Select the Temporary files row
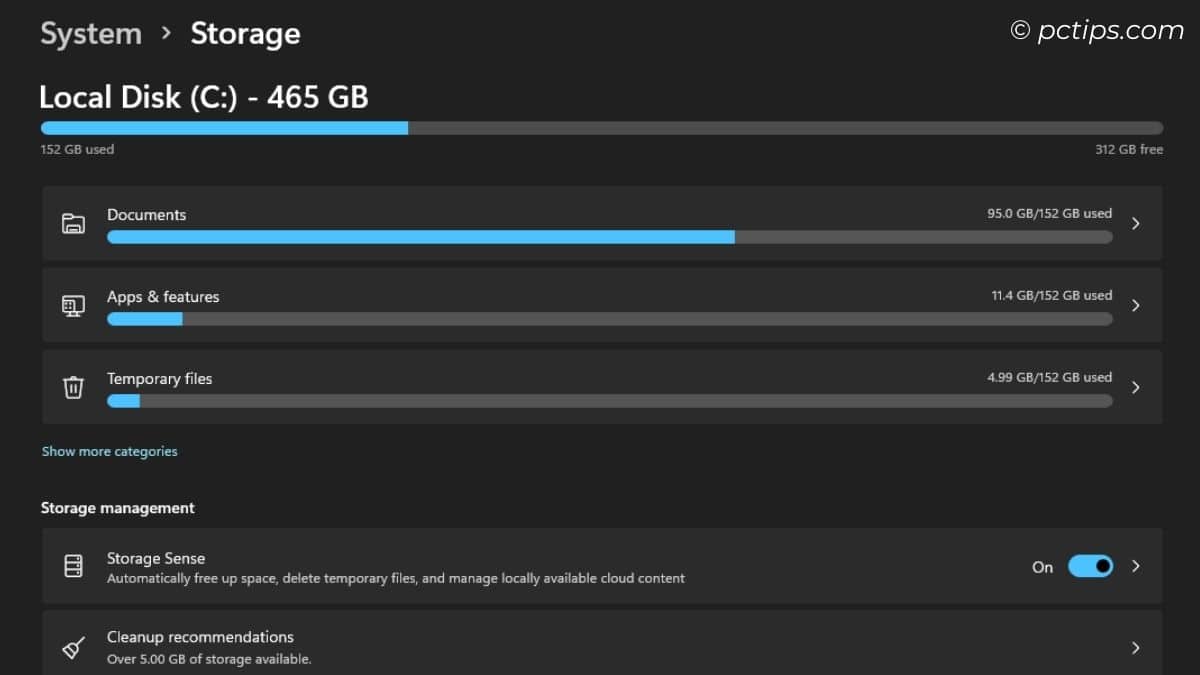 [x=600, y=387]
